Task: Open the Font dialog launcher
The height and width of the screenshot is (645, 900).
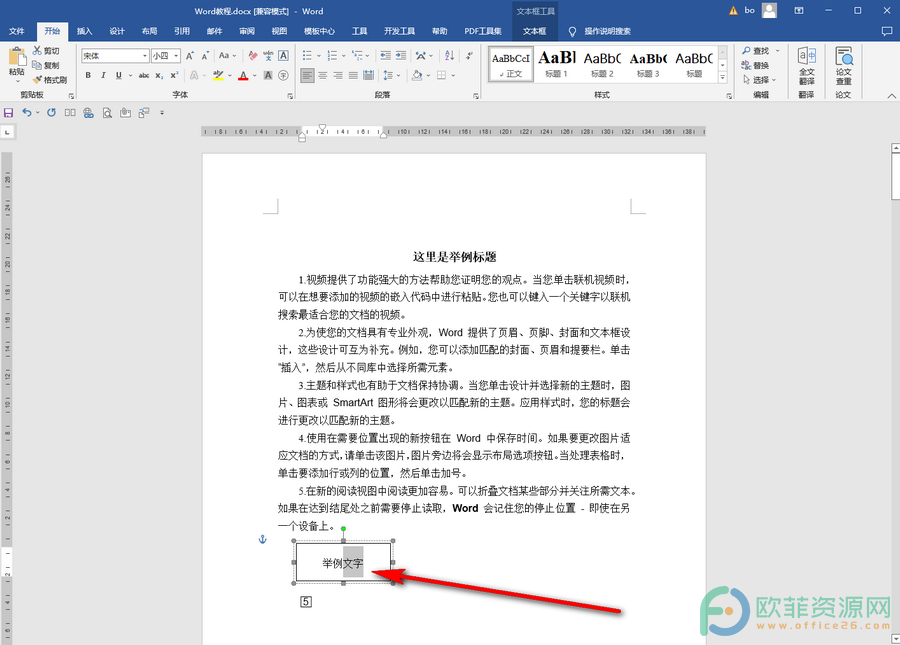Action: (x=290, y=96)
